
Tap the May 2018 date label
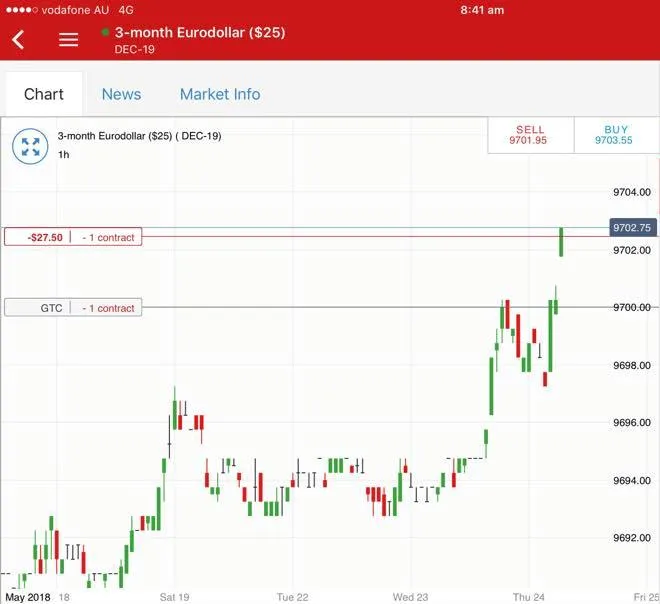click(28, 597)
